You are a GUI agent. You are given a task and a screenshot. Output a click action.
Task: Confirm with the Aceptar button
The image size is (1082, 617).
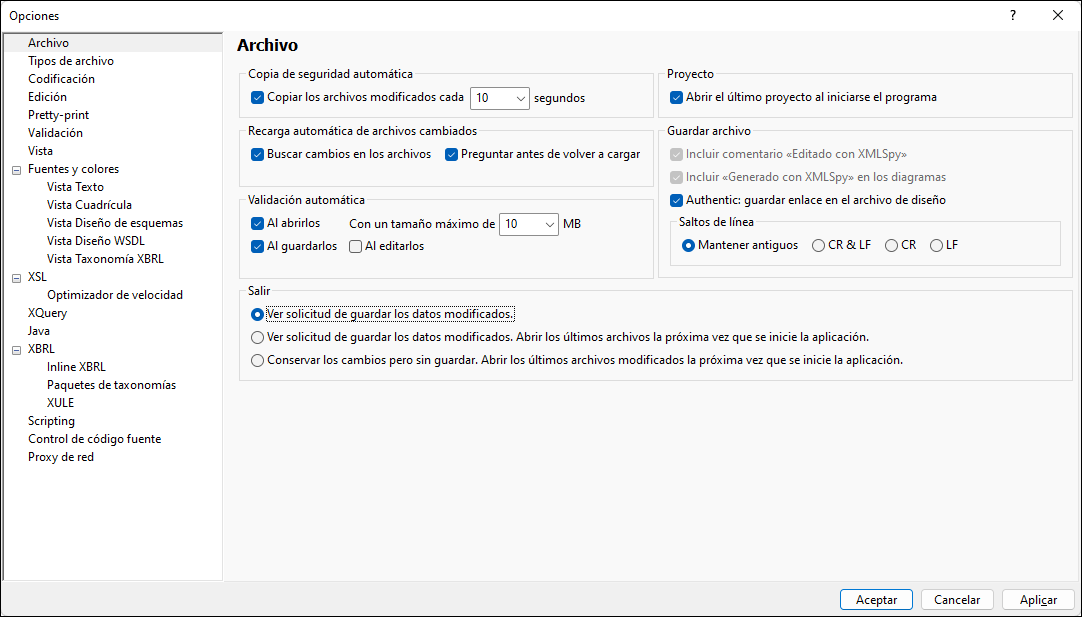[x=876, y=600]
